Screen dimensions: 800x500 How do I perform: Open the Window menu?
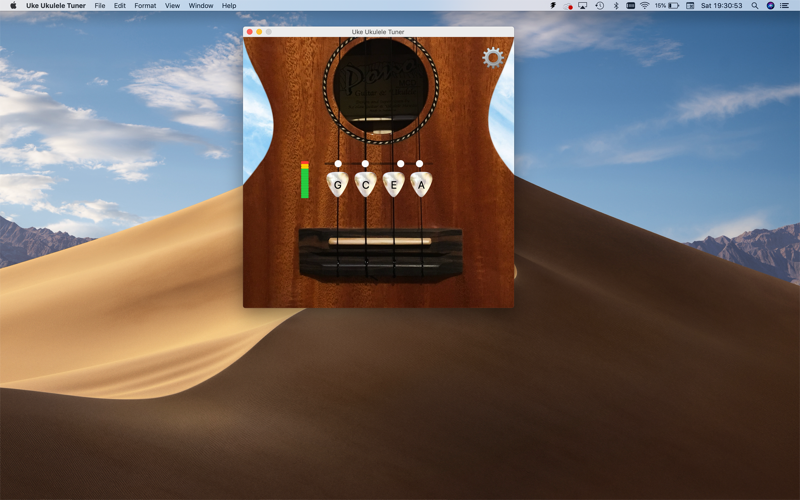pos(201,6)
